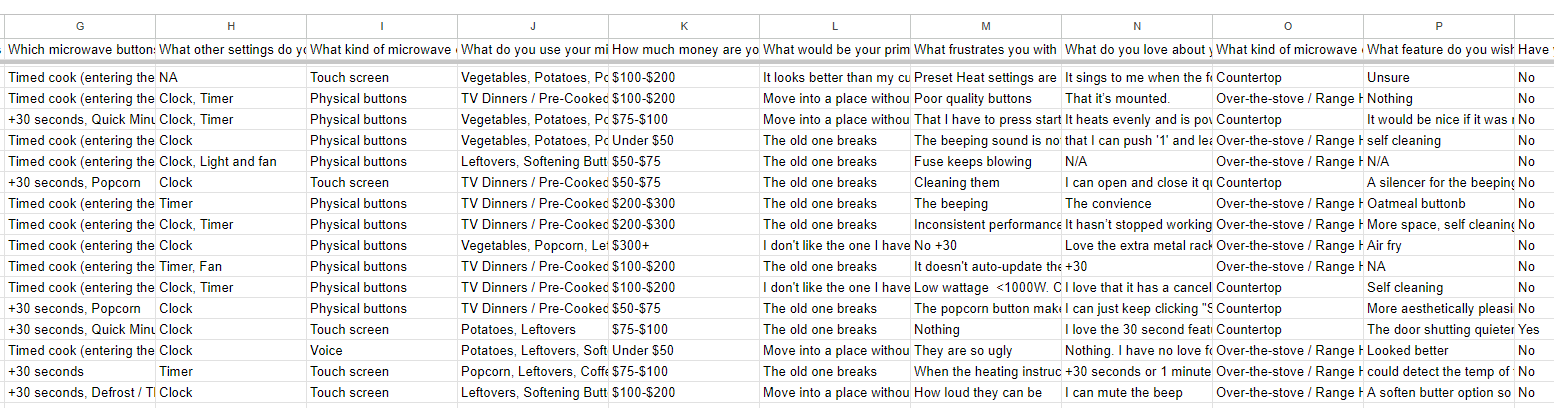Select column M header
The height and width of the screenshot is (408, 1554).
coord(986,27)
